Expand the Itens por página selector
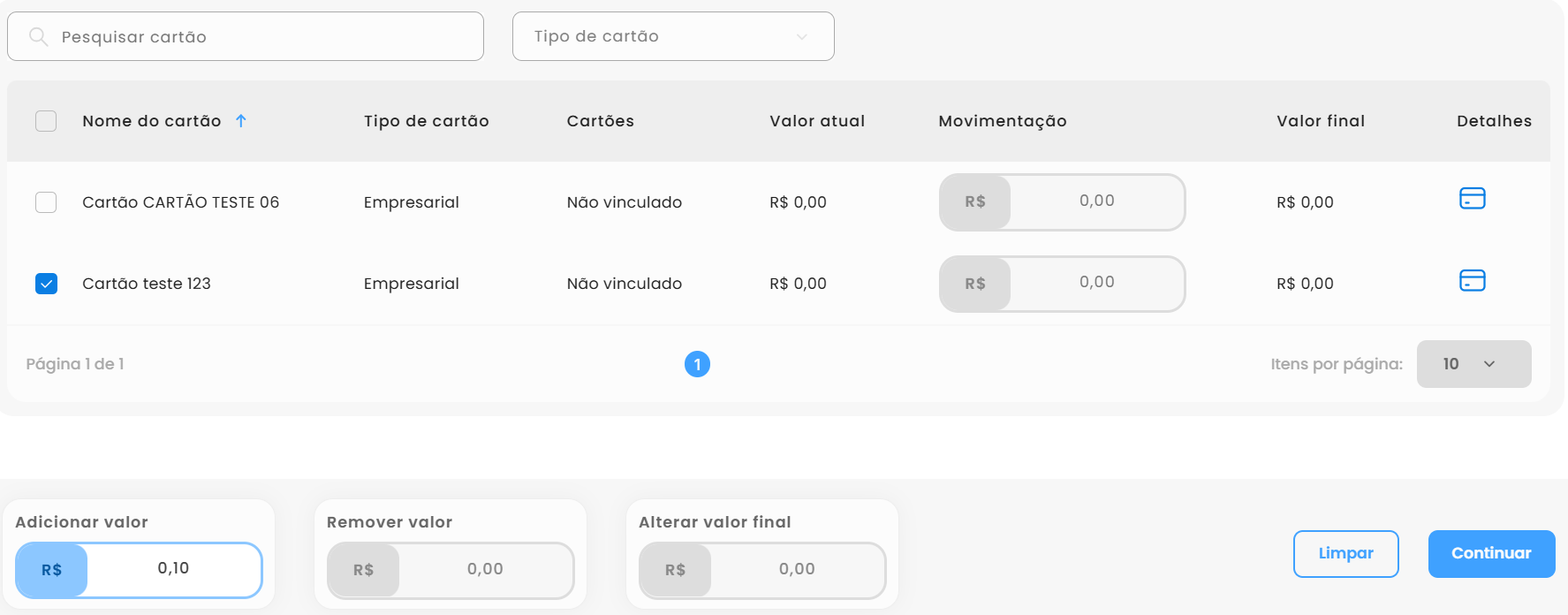This screenshot has width=1568, height=615. click(1473, 364)
